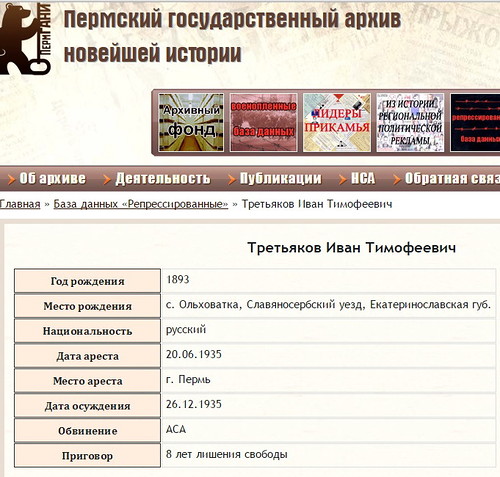
Task: Click the orange arrow beside Публикации
Action: pyautogui.click(x=232, y=179)
